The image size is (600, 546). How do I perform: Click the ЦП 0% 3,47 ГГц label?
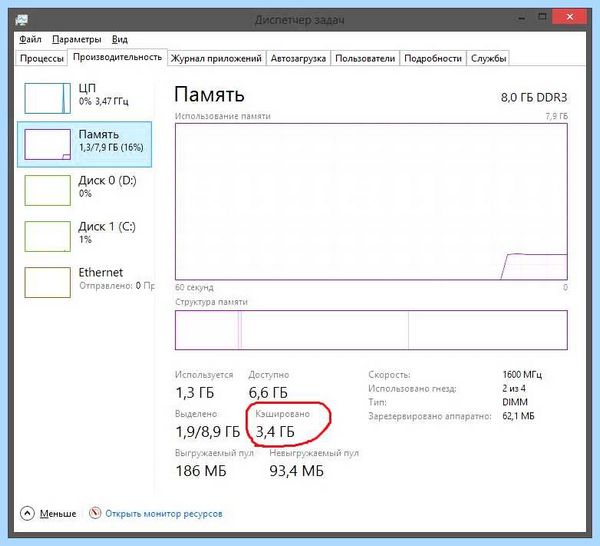point(103,94)
